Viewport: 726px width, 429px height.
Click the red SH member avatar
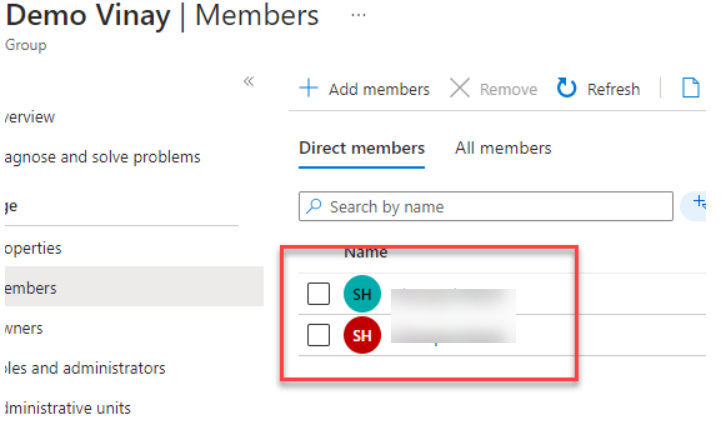coord(362,335)
